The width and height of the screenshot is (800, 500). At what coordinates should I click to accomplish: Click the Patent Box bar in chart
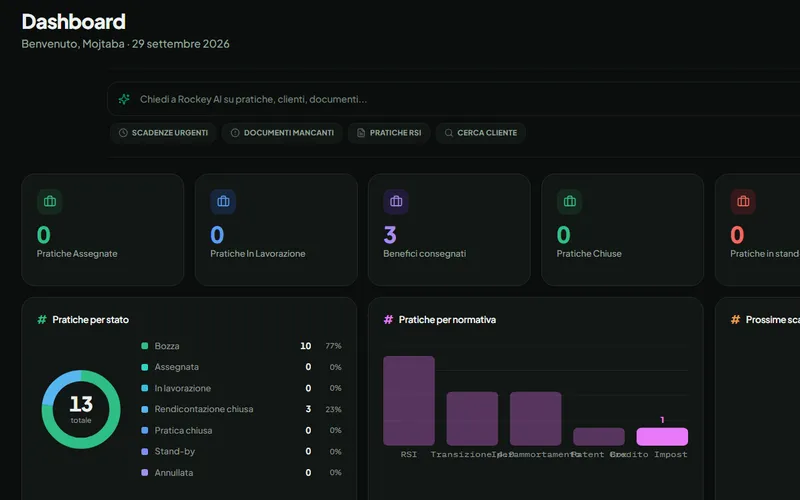pos(598,436)
